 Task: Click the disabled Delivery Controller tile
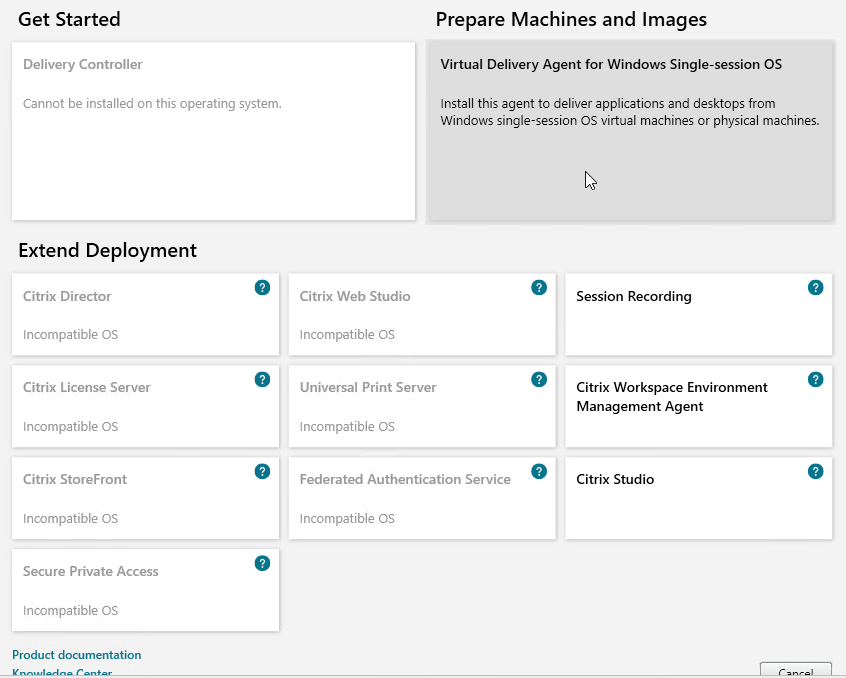[x=214, y=131]
